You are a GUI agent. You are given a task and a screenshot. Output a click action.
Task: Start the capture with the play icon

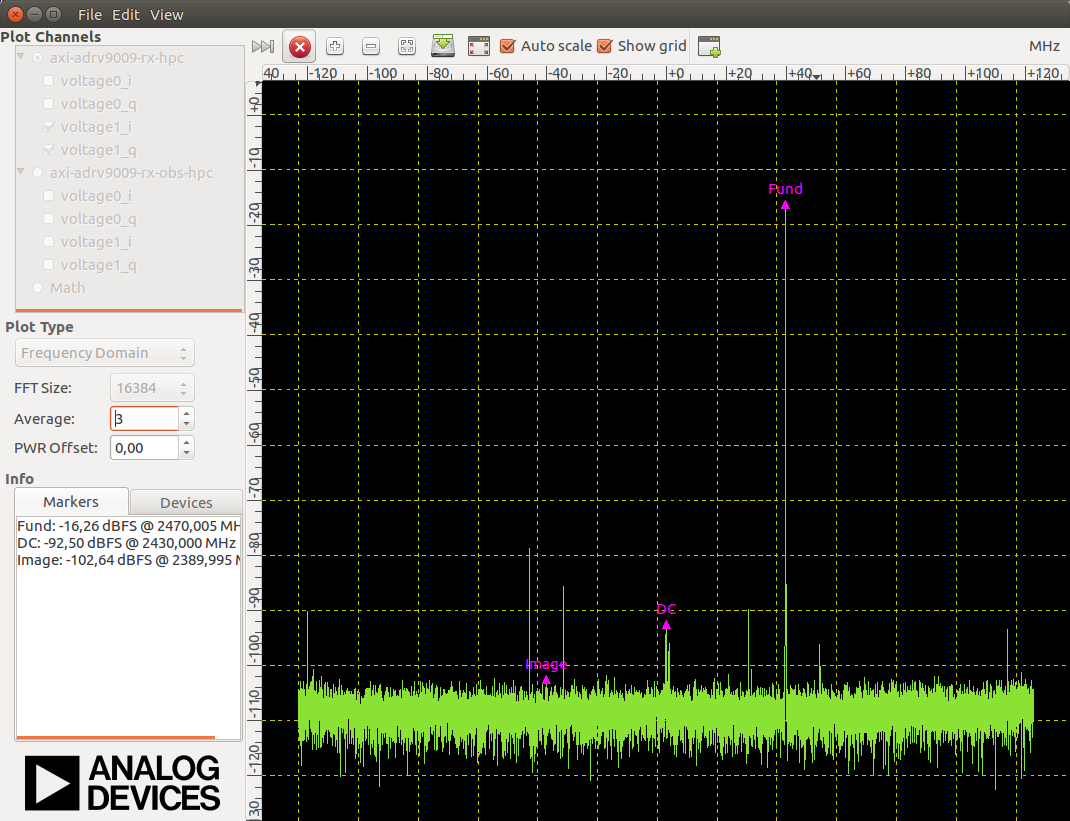click(263, 46)
